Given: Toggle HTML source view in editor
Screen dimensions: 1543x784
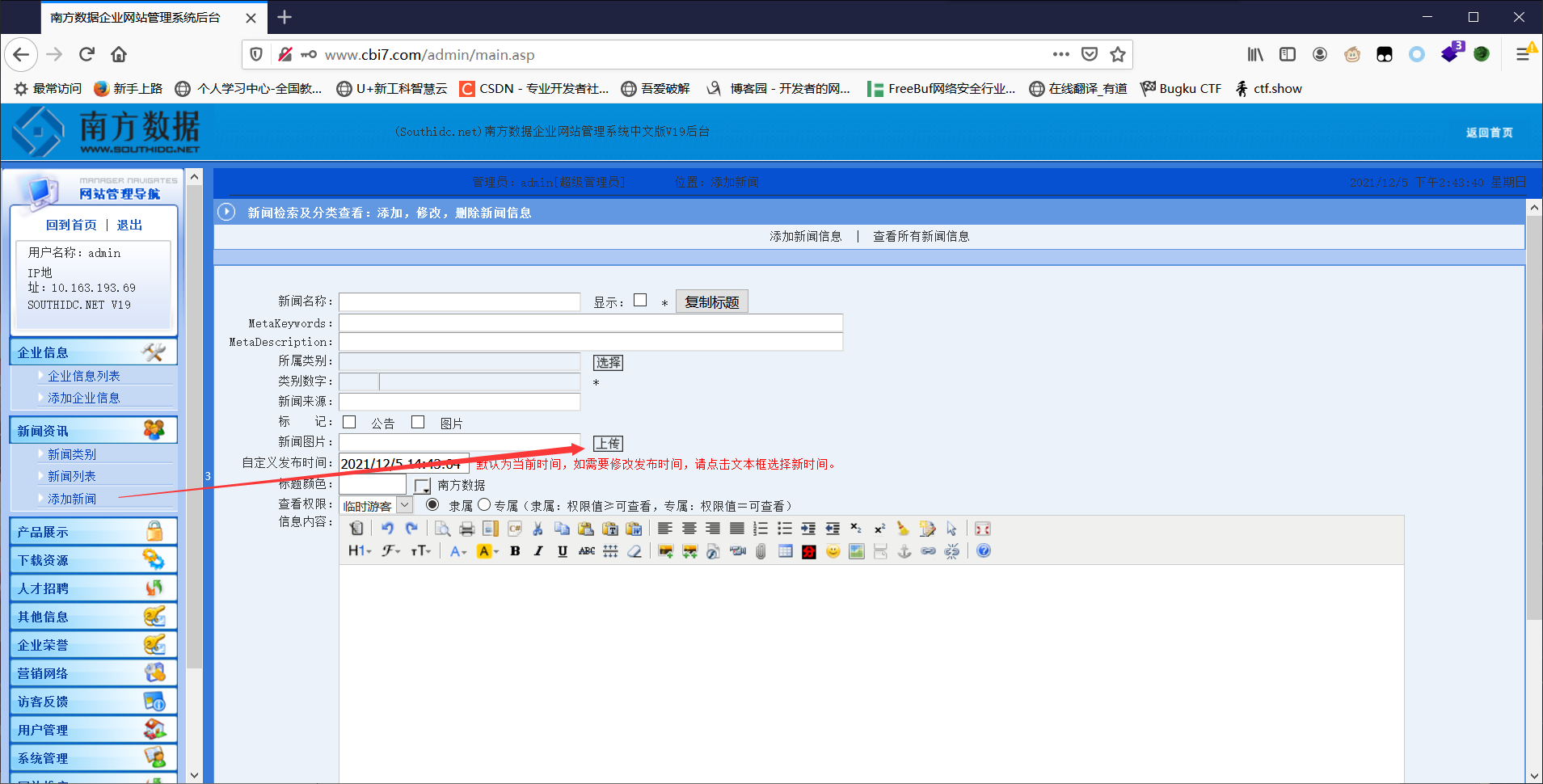Looking at the screenshot, I should 356,529.
